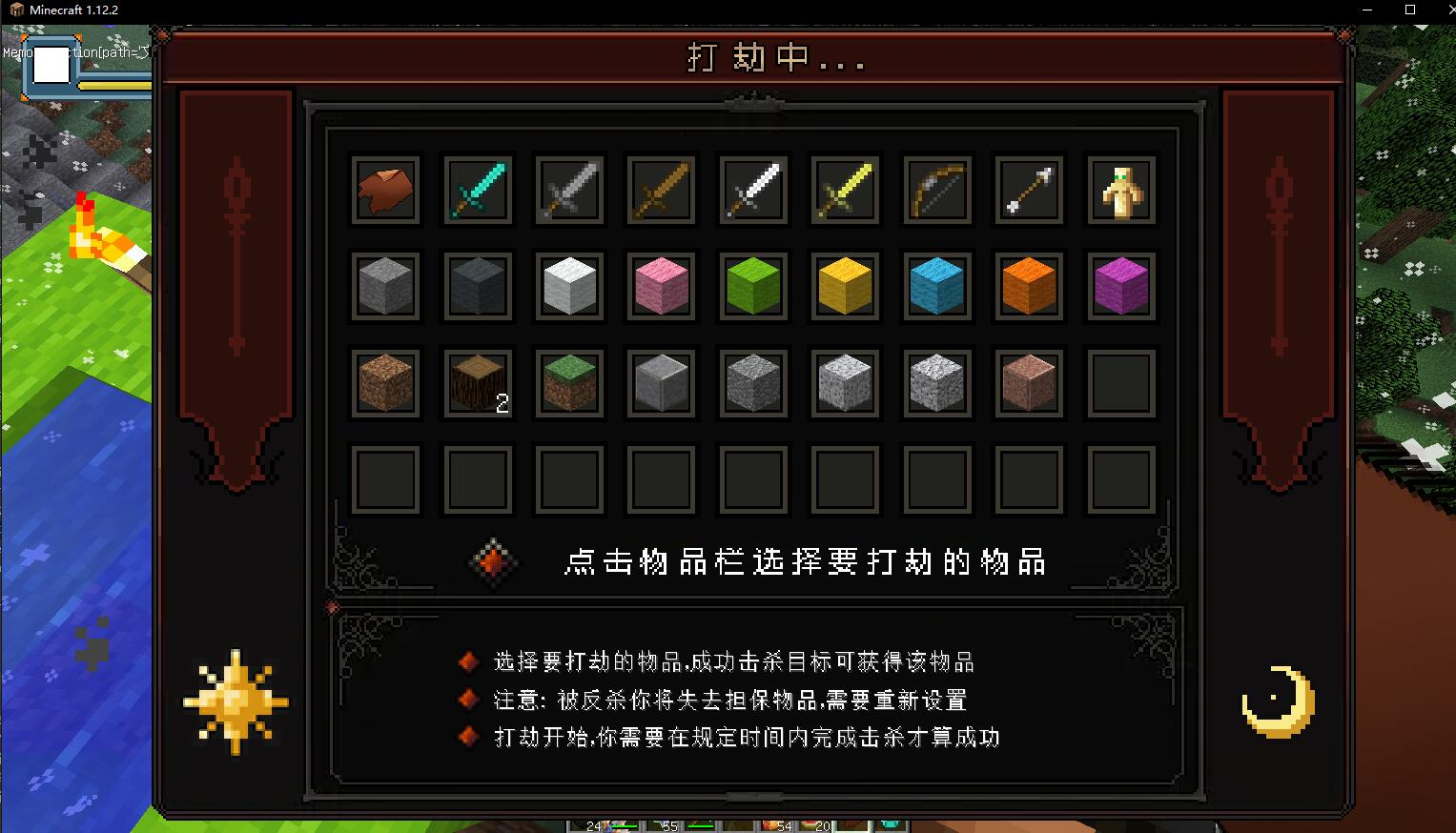Choose the wooden sword item
Screen dimensions: 1456x833
pos(662,191)
